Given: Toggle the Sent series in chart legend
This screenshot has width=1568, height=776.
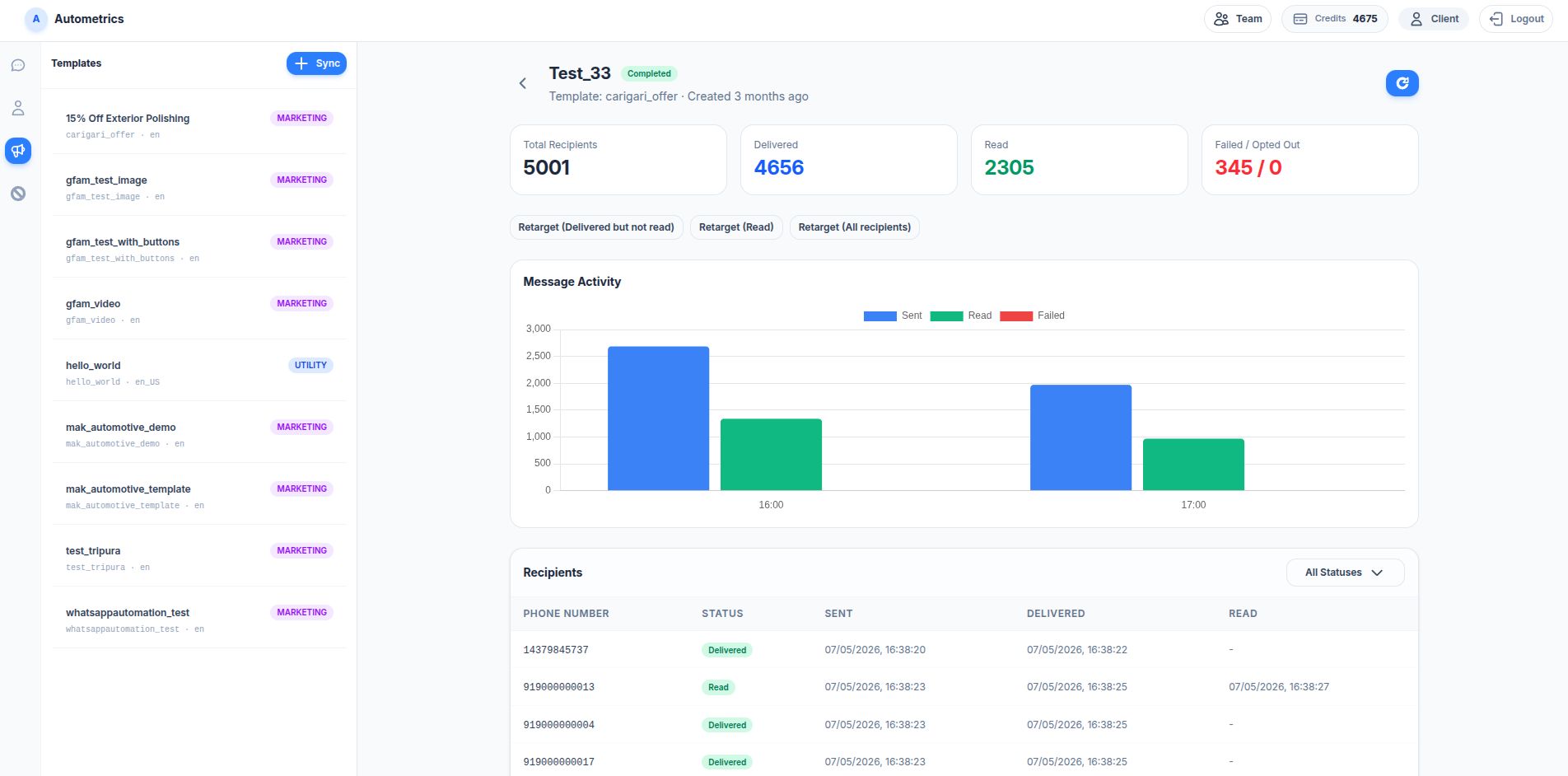Looking at the screenshot, I should 893,316.
